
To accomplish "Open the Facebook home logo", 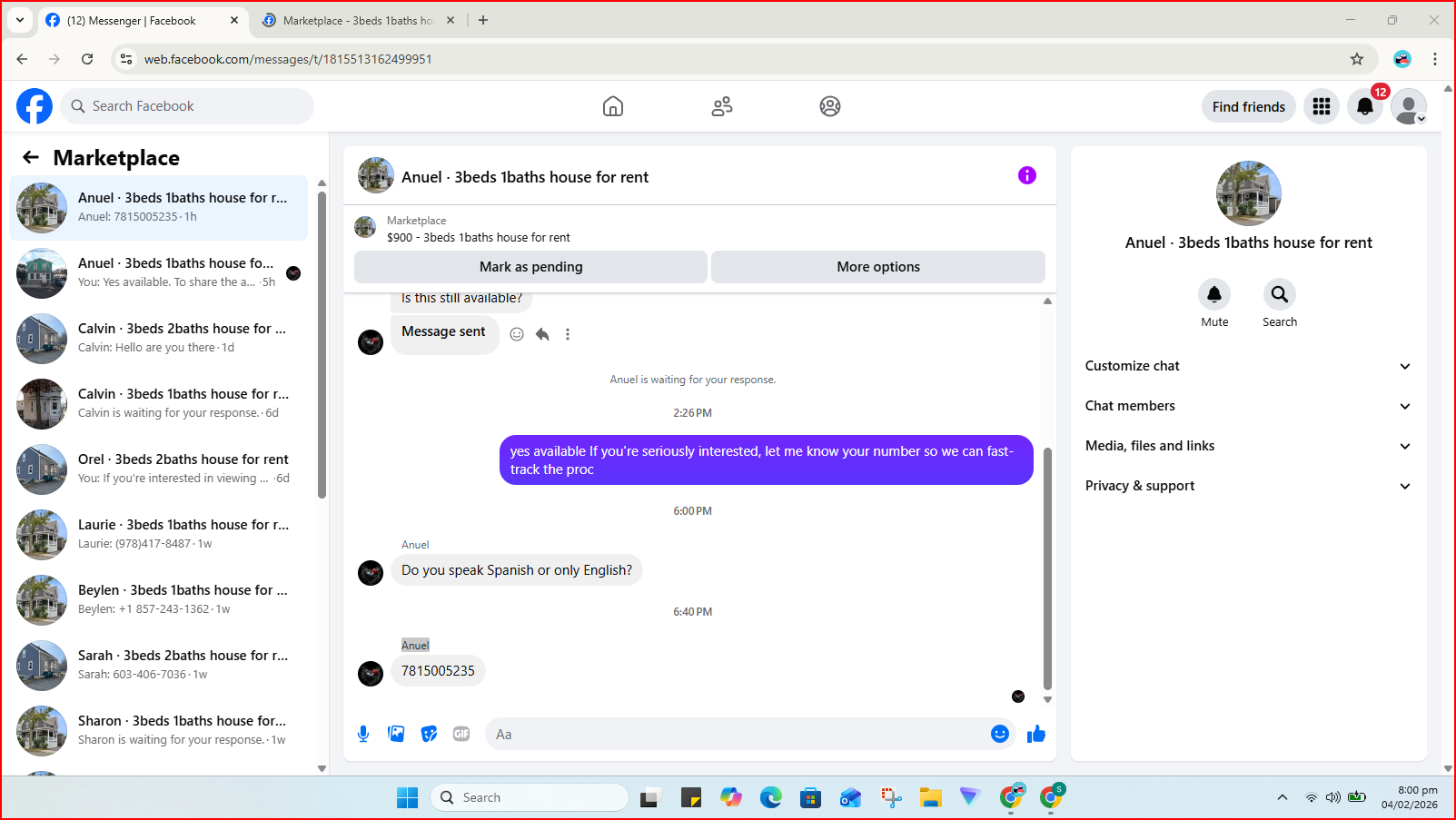I will [x=35, y=106].
